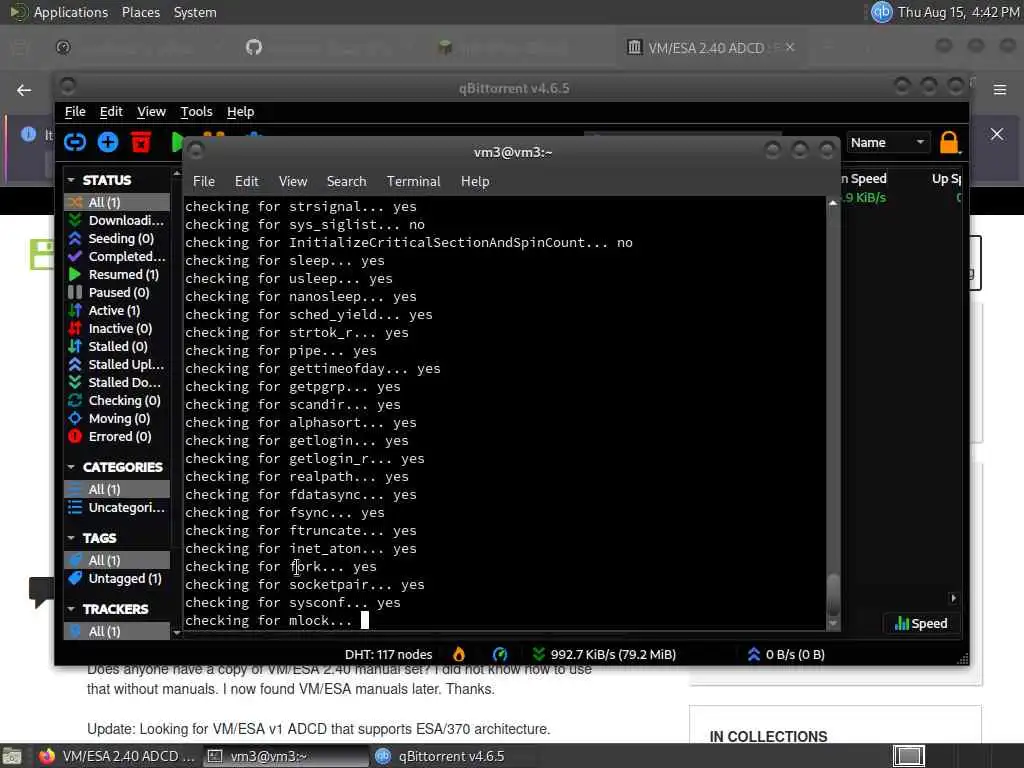This screenshot has height=768, width=1024.
Task: Click the orange lock icon in qBittorrent
Action: click(949, 142)
